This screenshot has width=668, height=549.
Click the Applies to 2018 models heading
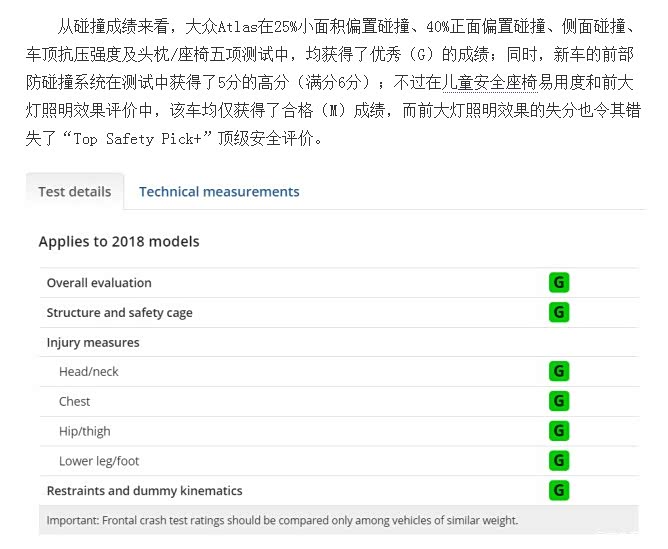click(119, 241)
